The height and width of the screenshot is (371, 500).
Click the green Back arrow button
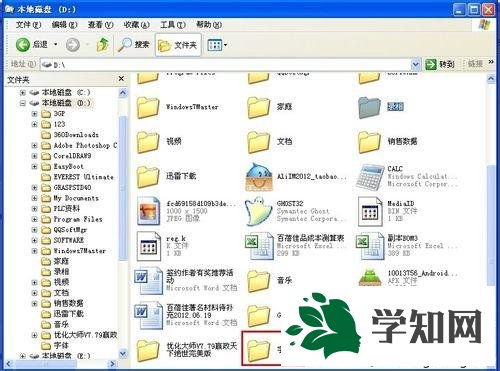(x=23, y=44)
